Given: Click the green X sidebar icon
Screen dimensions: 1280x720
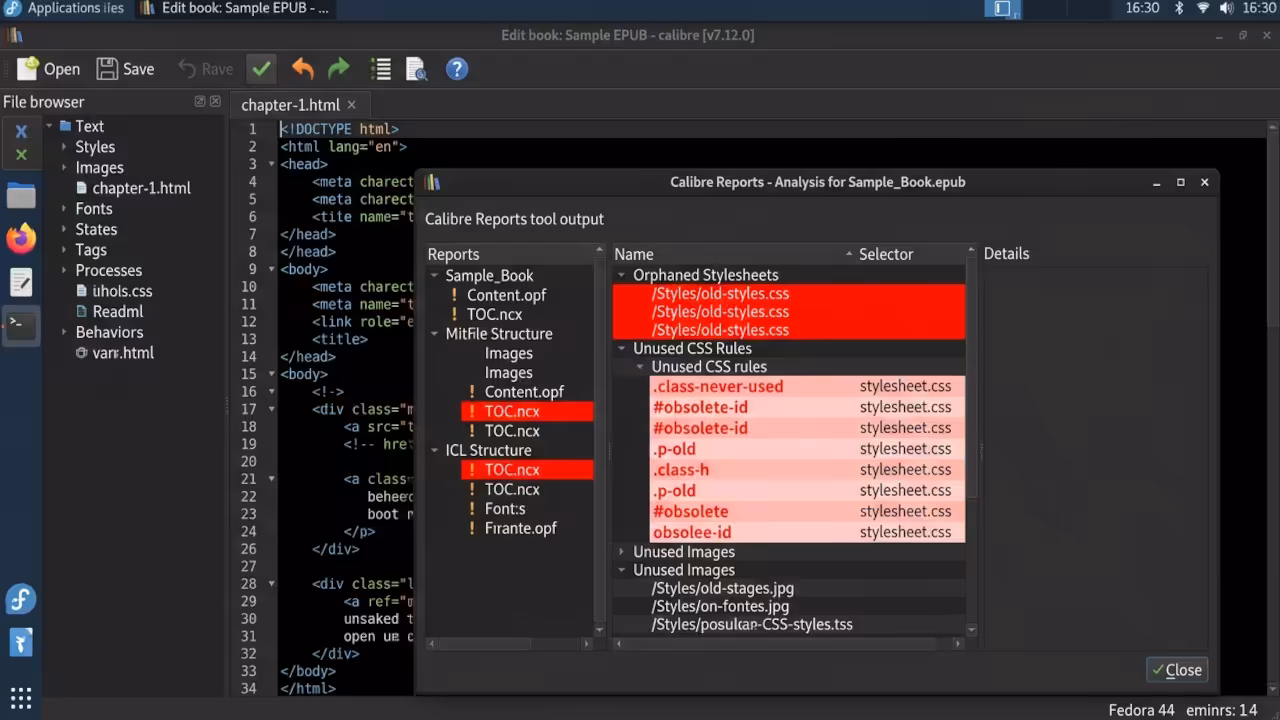Looking at the screenshot, I should pyautogui.click(x=21, y=155).
